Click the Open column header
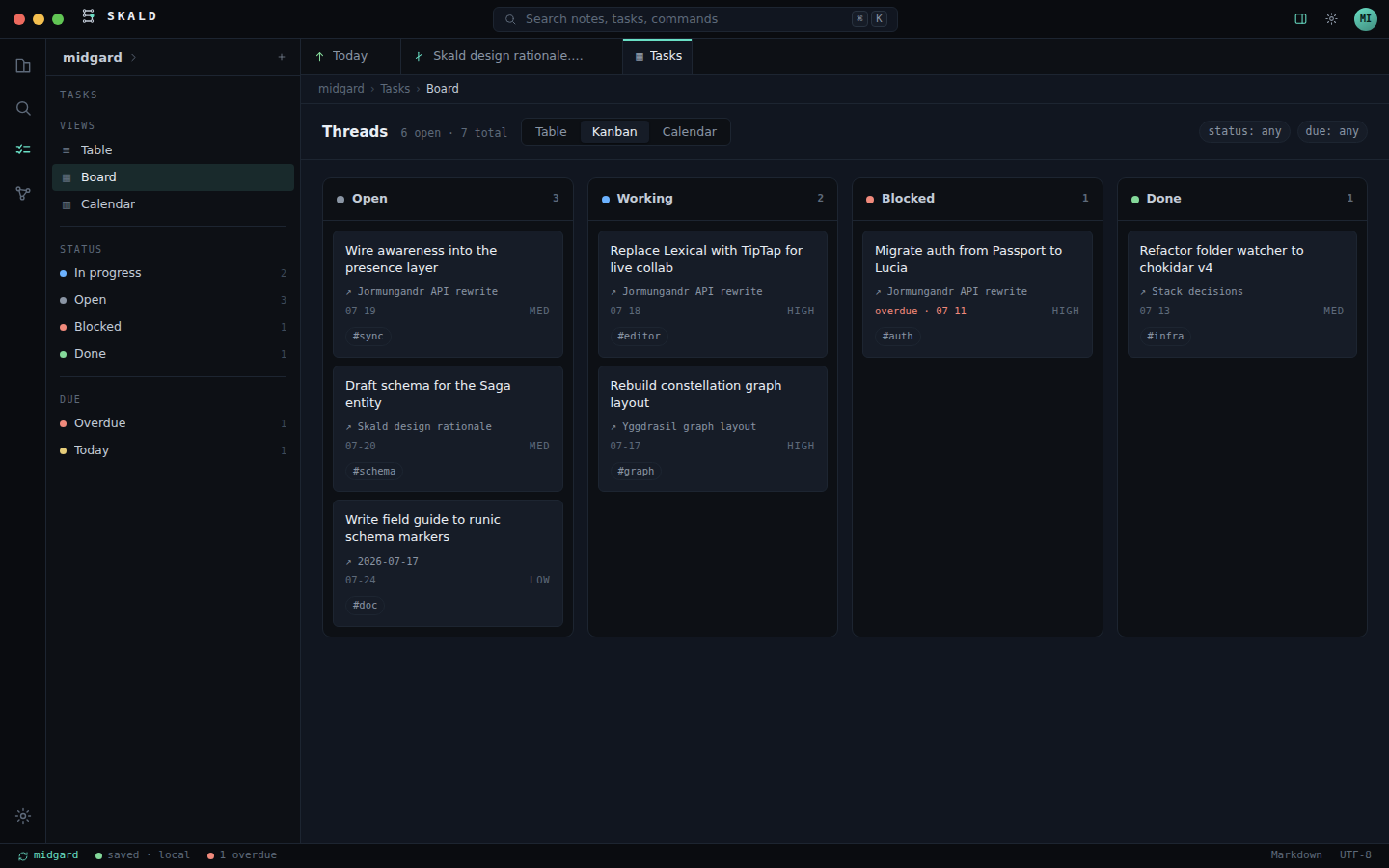This screenshot has height=868, width=1389. [x=448, y=199]
